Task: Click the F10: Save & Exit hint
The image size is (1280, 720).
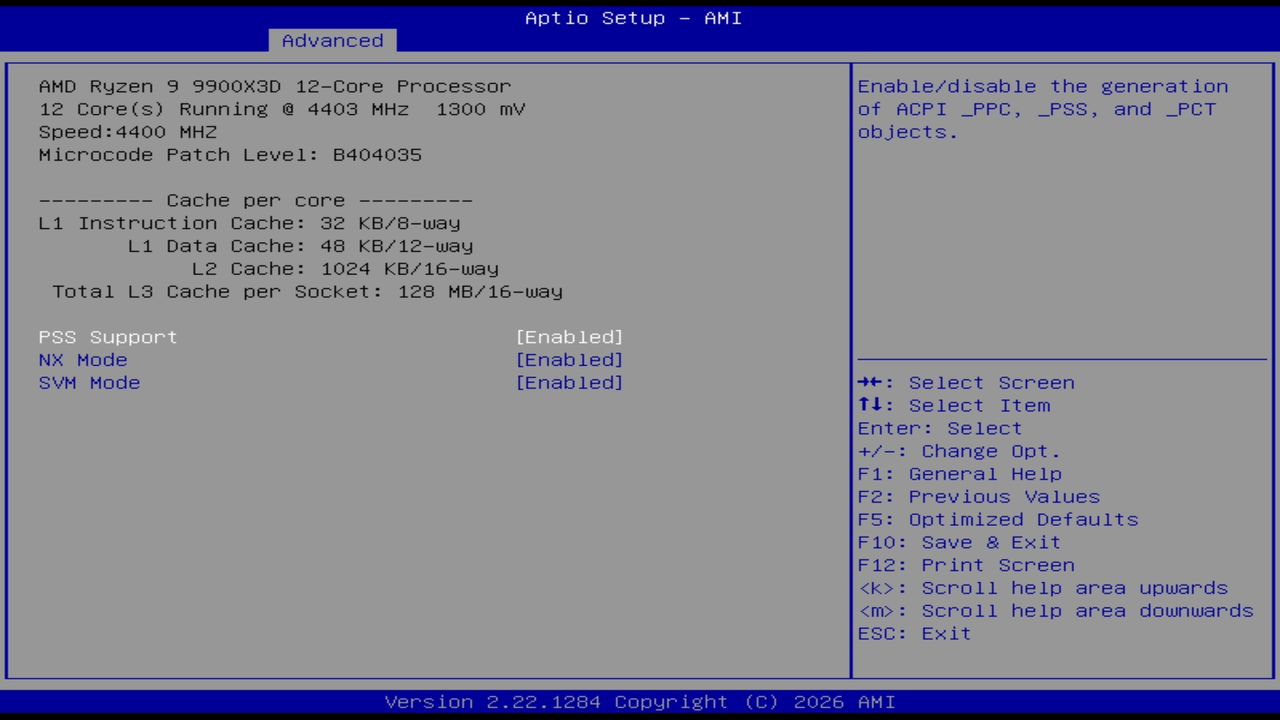Action: click(959, 544)
